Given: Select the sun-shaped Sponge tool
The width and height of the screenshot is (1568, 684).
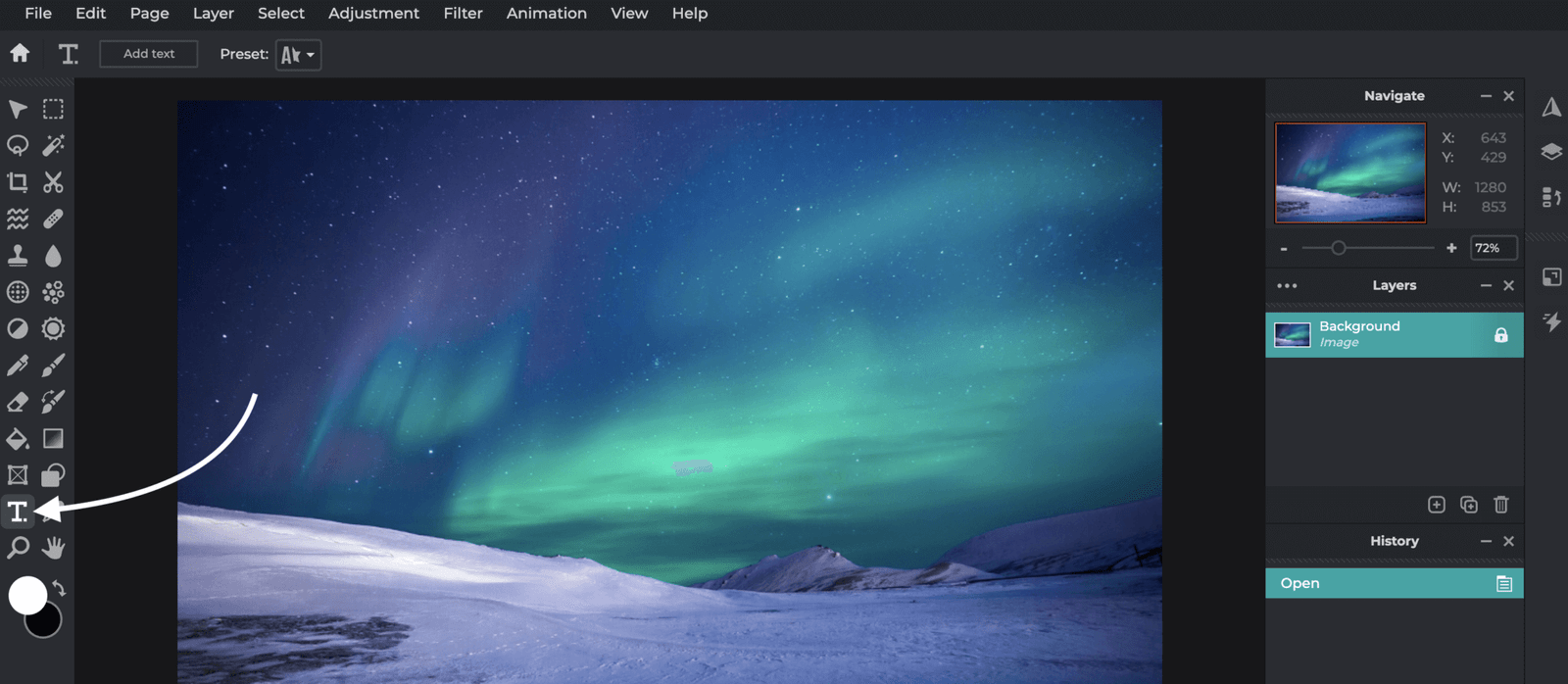Looking at the screenshot, I should tap(53, 328).
